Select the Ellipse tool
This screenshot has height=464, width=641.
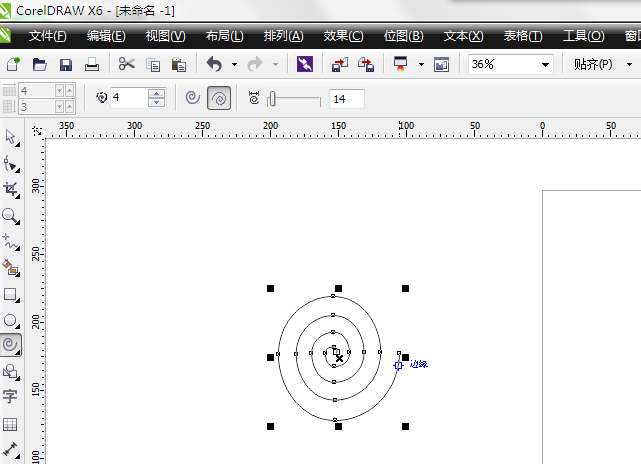11,321
